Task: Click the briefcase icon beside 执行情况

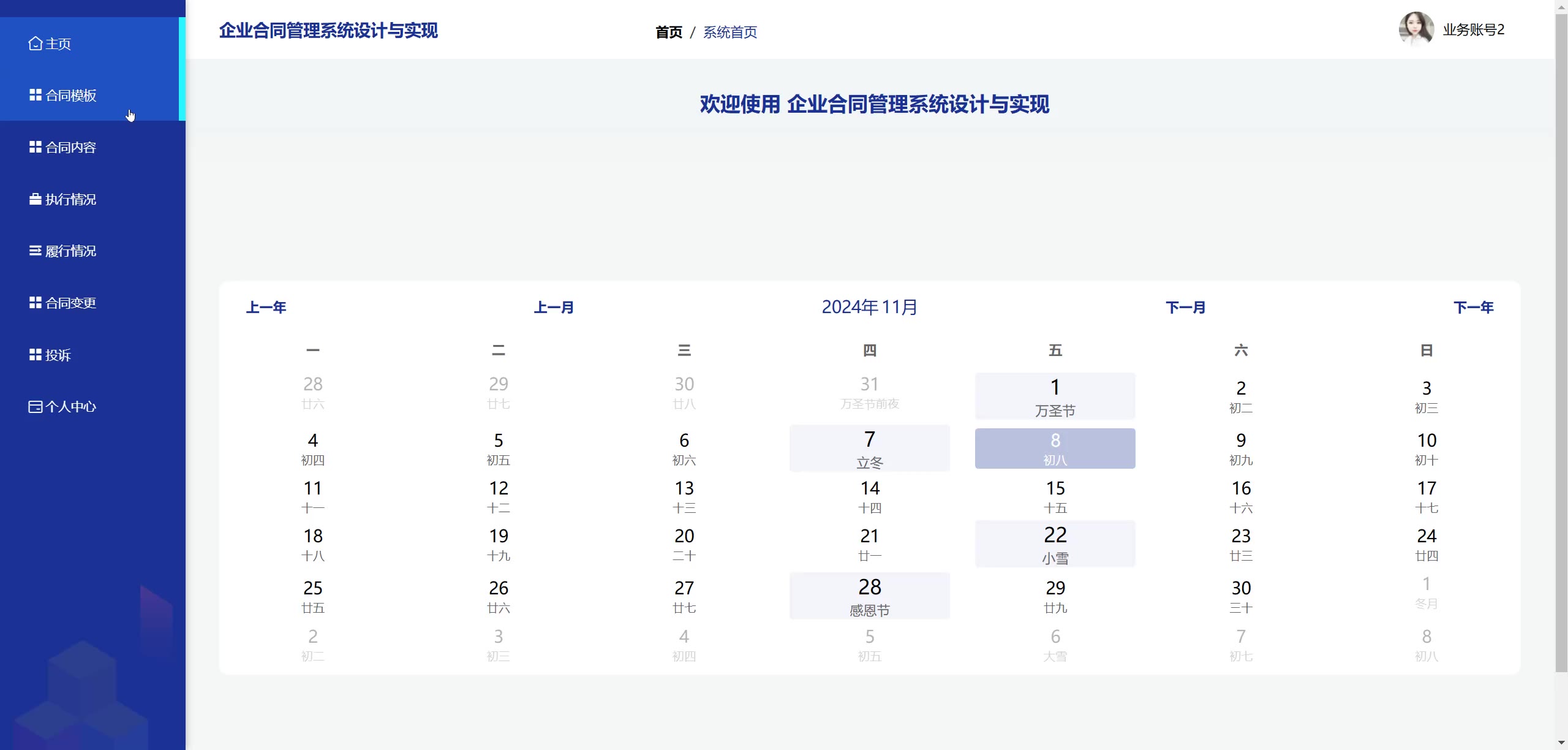Action: coord(36,199)
